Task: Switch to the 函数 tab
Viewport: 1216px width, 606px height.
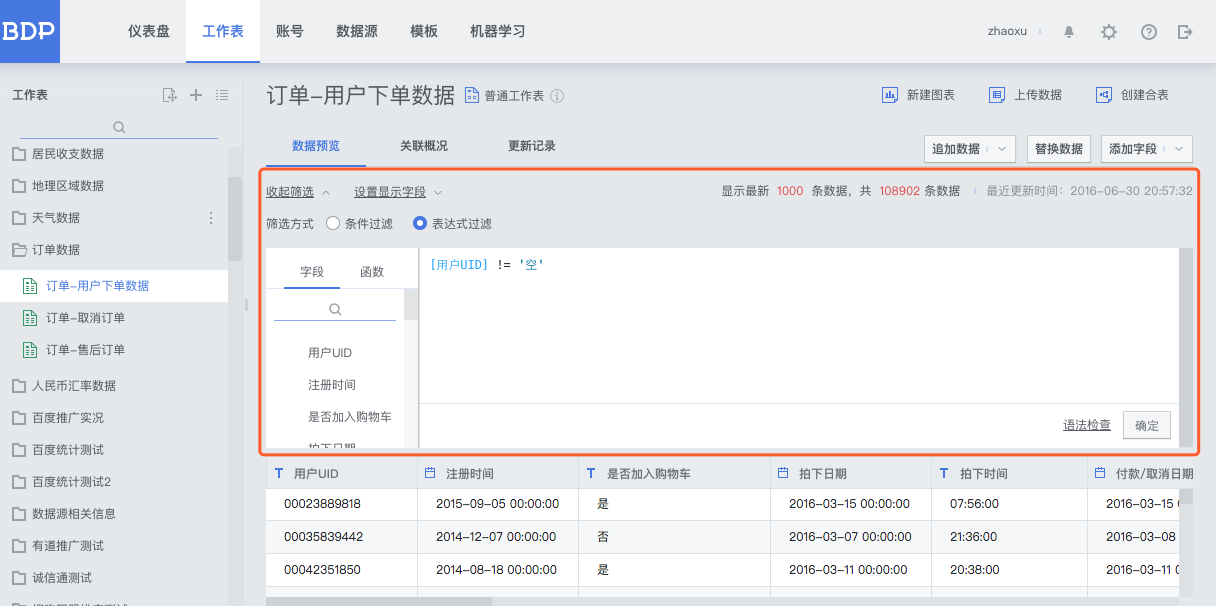Action: [372, 272]
